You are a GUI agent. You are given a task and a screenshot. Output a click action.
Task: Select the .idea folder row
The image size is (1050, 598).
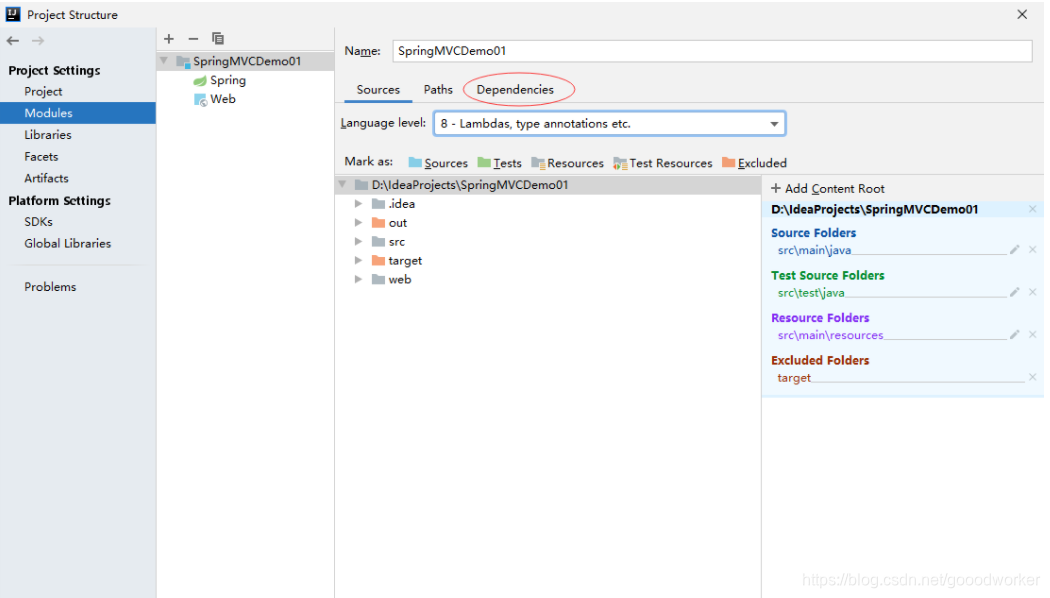click(548, 204)
